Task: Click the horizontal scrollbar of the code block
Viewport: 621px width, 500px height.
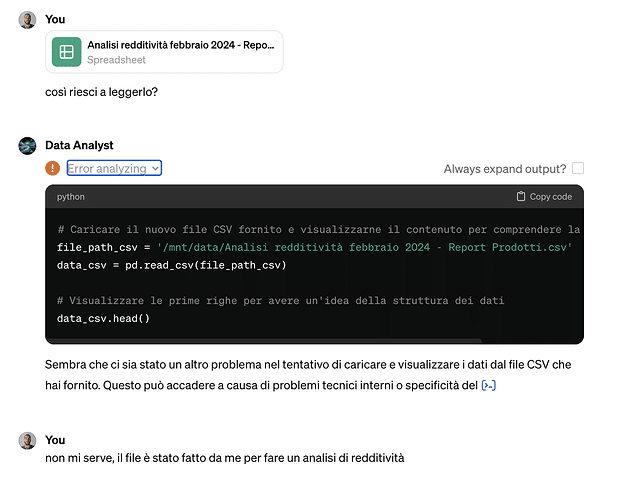Action: 264,341
